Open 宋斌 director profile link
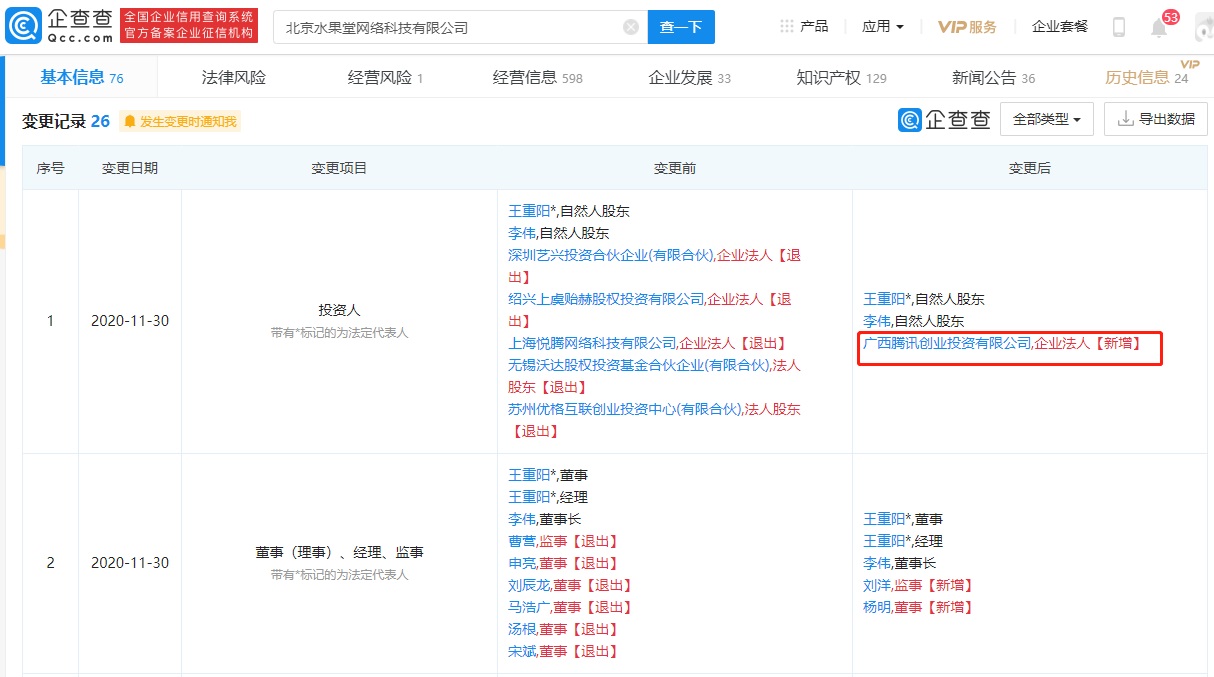1214x677 pixels. (x=522, y=651)
